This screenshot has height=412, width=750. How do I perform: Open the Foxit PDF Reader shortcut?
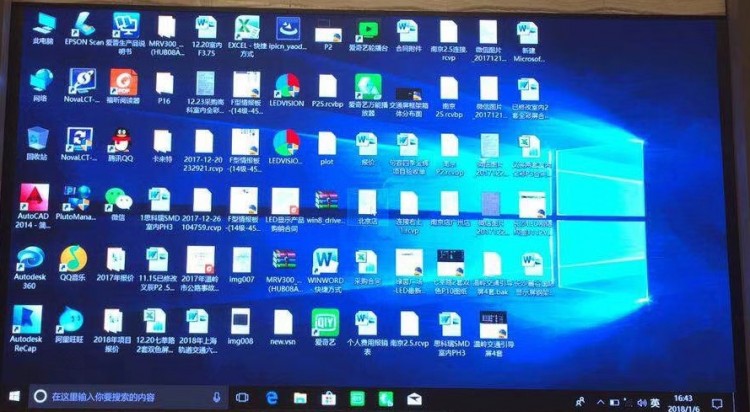click(x=122, y=82)
